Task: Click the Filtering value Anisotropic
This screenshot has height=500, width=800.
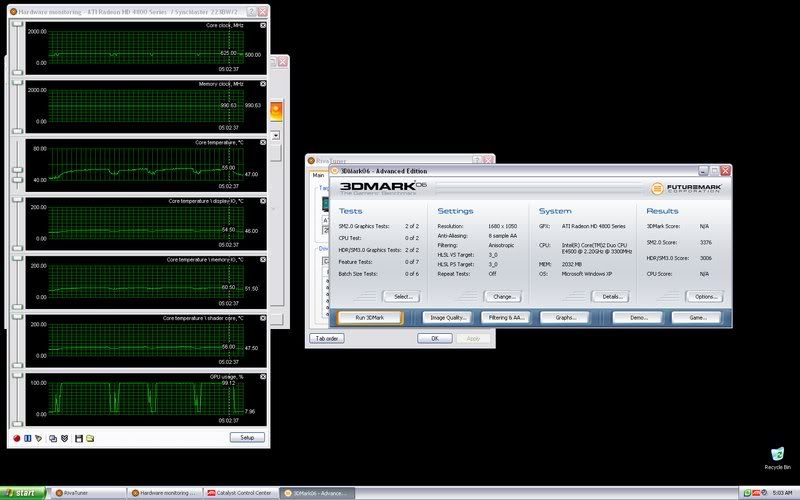Action: [501, 245]
